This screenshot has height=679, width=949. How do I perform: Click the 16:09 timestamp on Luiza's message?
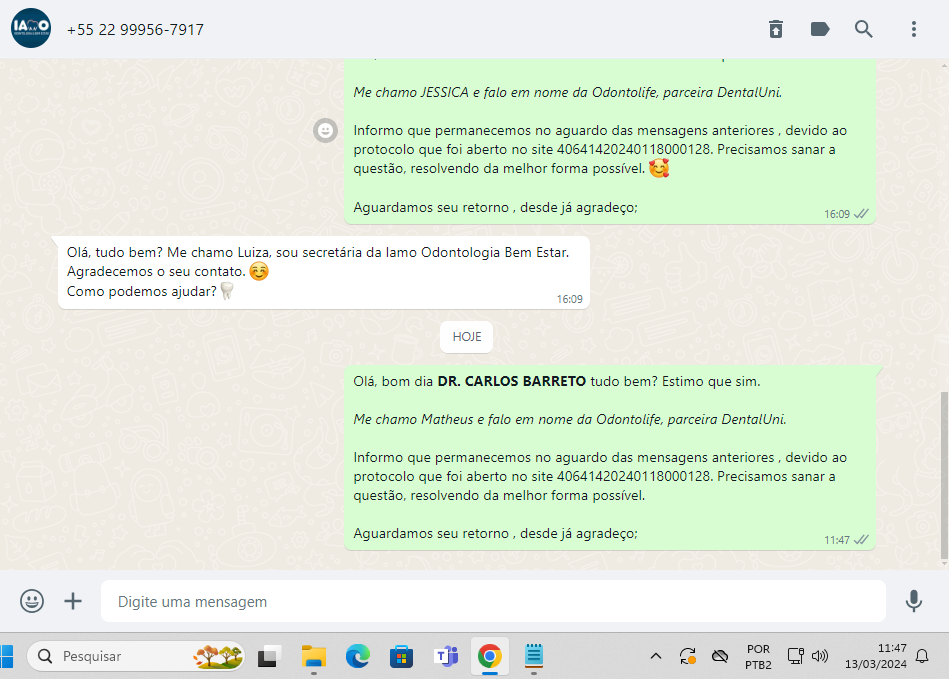coord(570,299)
